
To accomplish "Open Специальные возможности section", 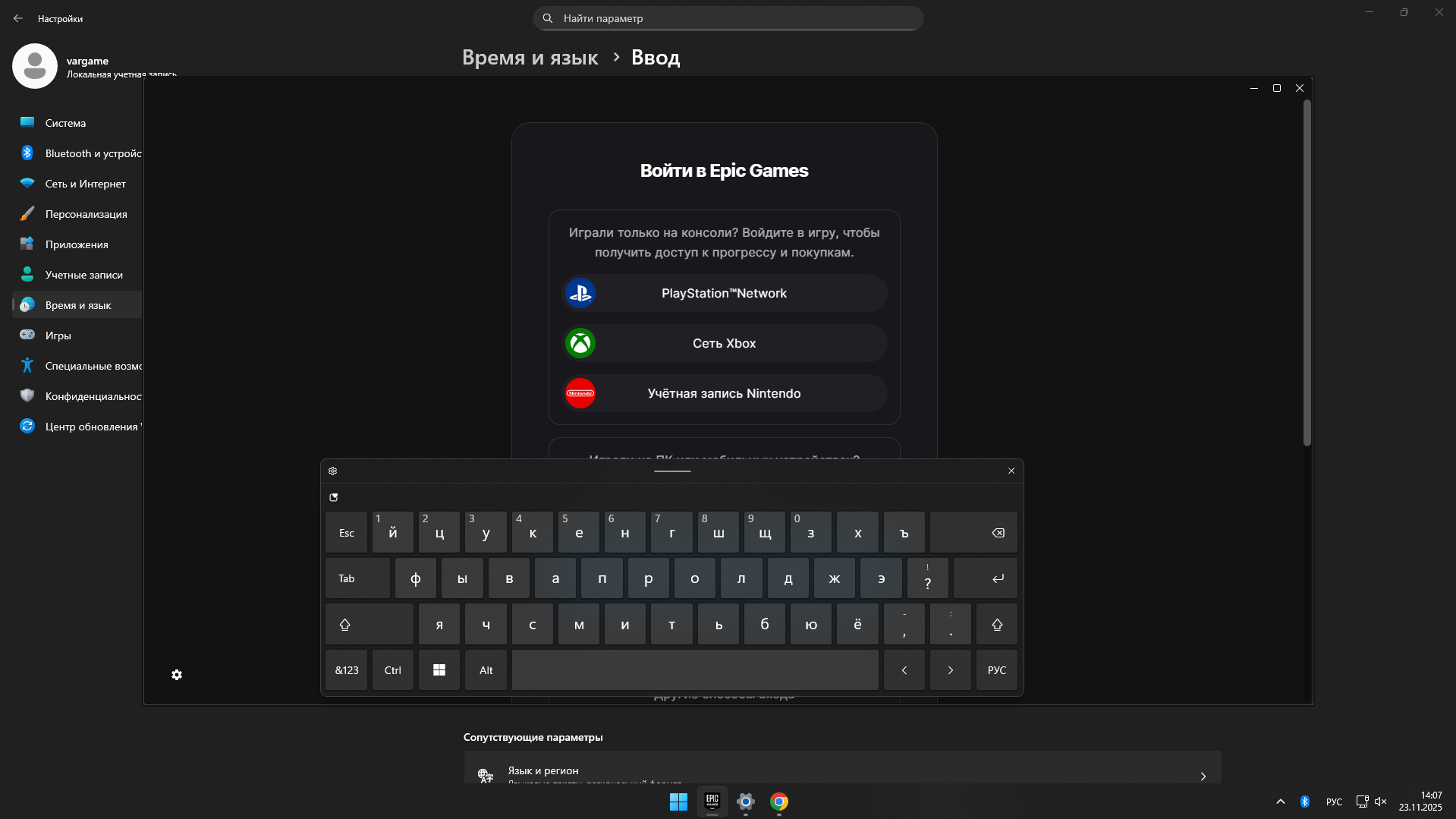I will (x=77, y=366).
